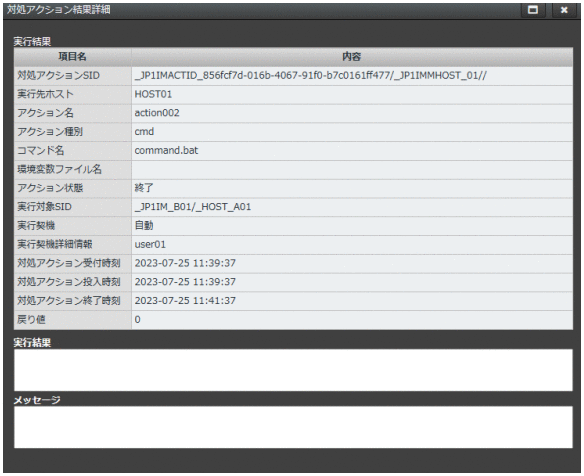Click the 対処アクション結果詳細 title bar text

point(58,10)
